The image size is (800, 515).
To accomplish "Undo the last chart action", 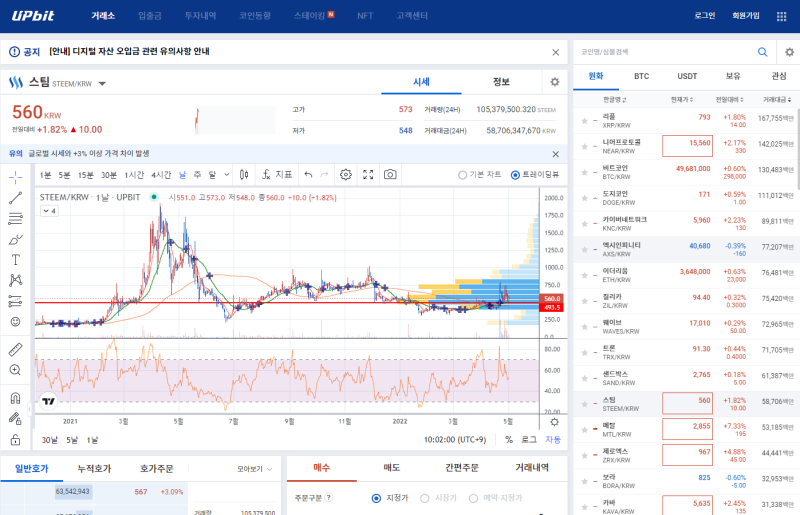I will tap(308, 175).
